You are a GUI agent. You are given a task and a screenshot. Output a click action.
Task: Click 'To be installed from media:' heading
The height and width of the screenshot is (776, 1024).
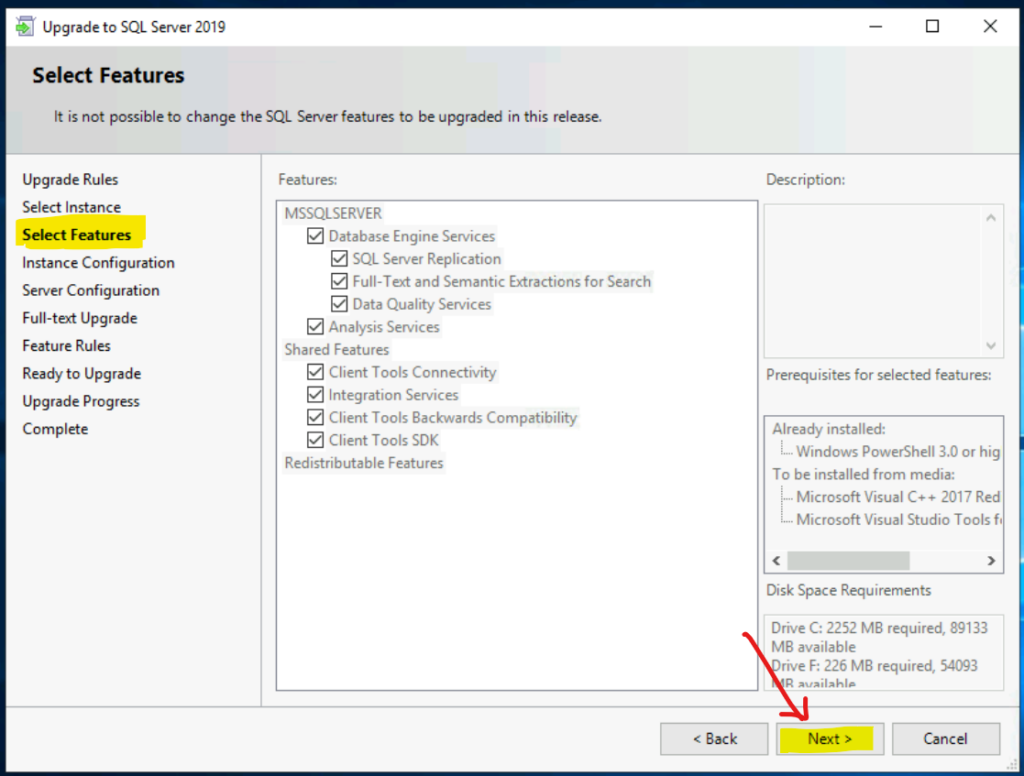click(863, 474)
